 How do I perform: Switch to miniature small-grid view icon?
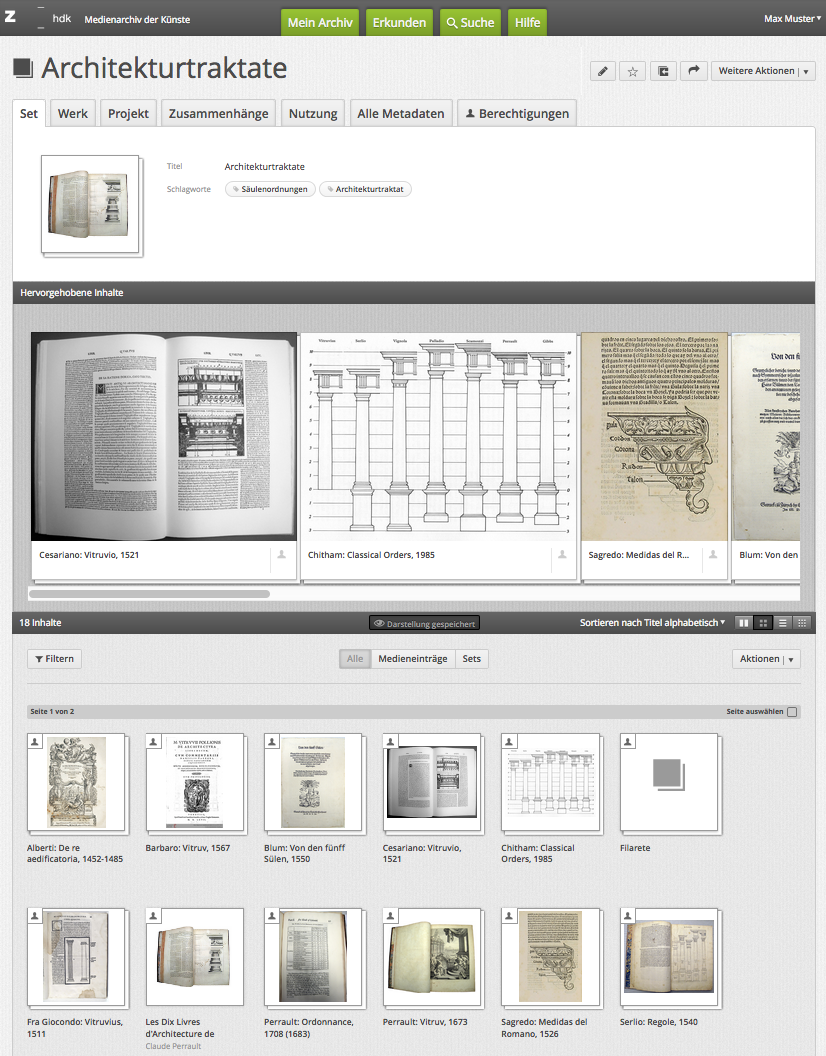(x=802, y=623)
